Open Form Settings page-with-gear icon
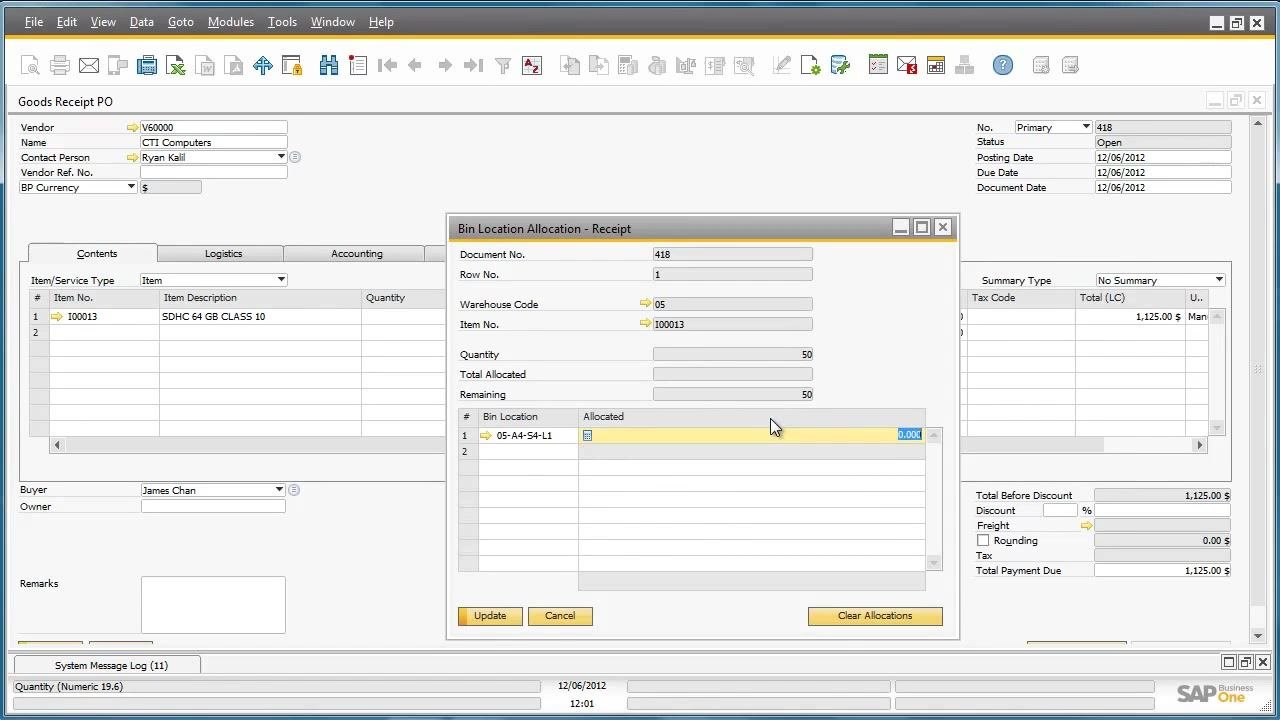1280x720 pixels. [811, 66]
